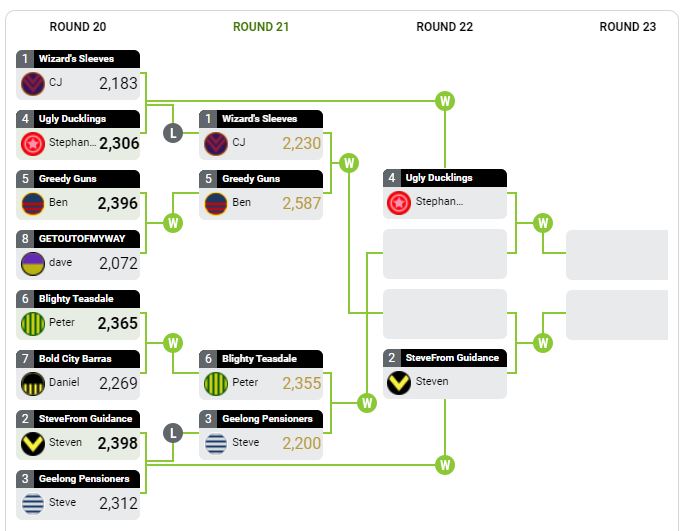Click GETOUTOFMYWAY purple and yellow logo

coord(33,263)
